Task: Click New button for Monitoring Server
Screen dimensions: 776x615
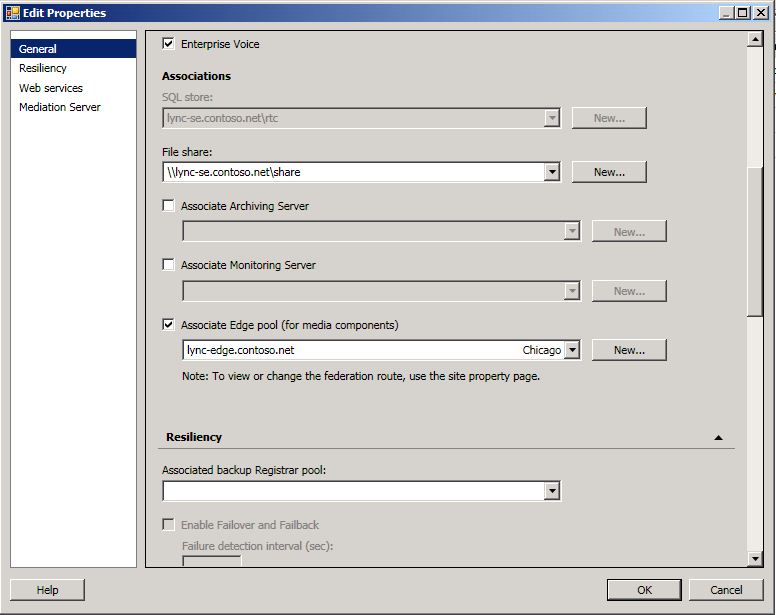Action: [x=629, y=290]
